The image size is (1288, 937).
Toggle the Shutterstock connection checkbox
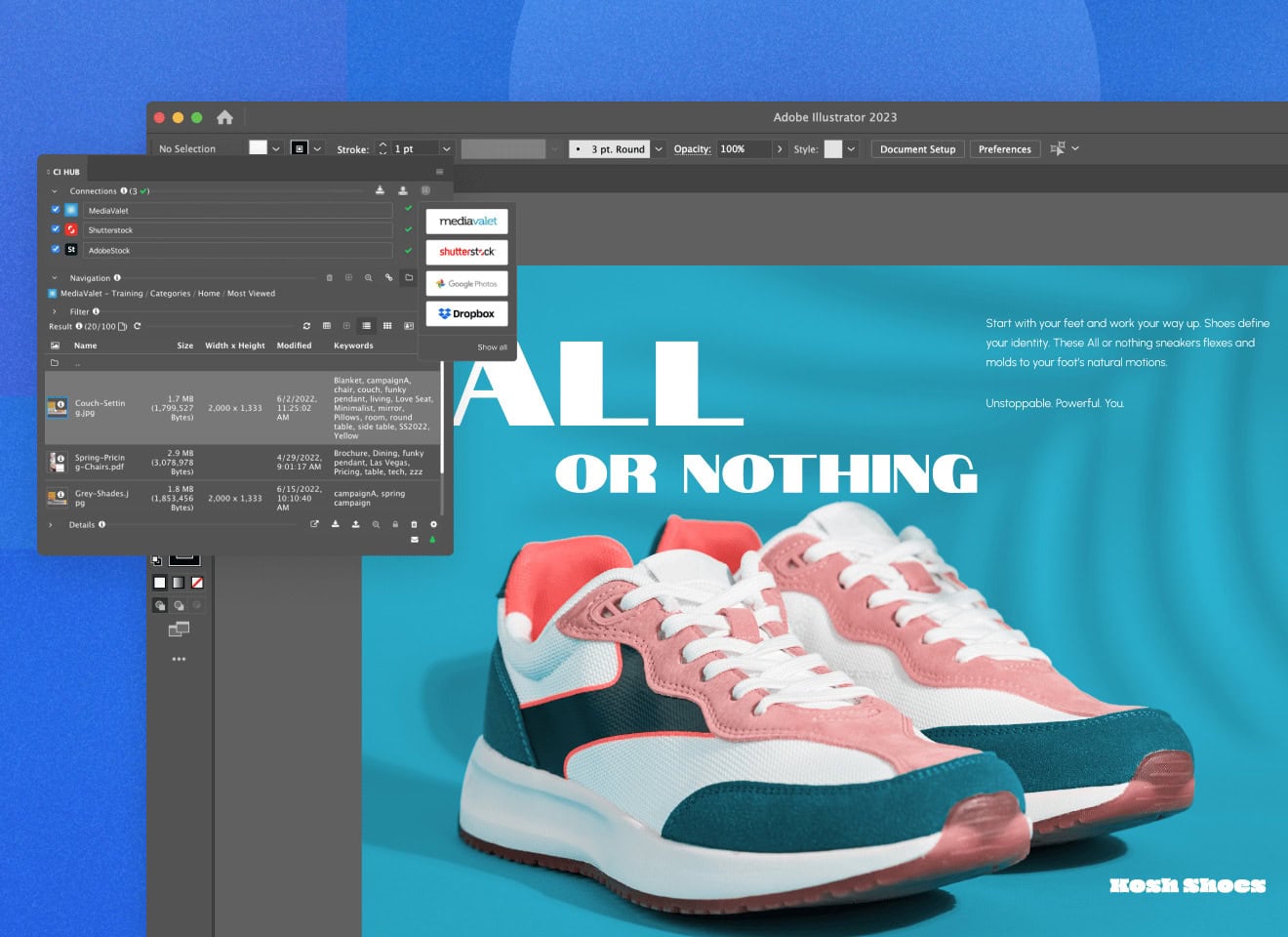pos(56,229)
